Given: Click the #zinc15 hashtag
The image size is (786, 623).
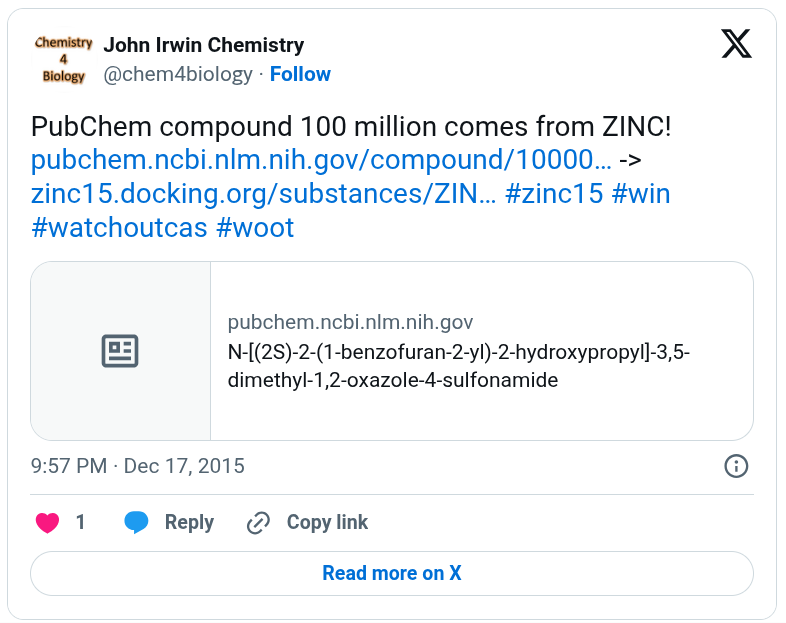Looking at the screenshot, I should pyautogui.click(x=554, y=193).
